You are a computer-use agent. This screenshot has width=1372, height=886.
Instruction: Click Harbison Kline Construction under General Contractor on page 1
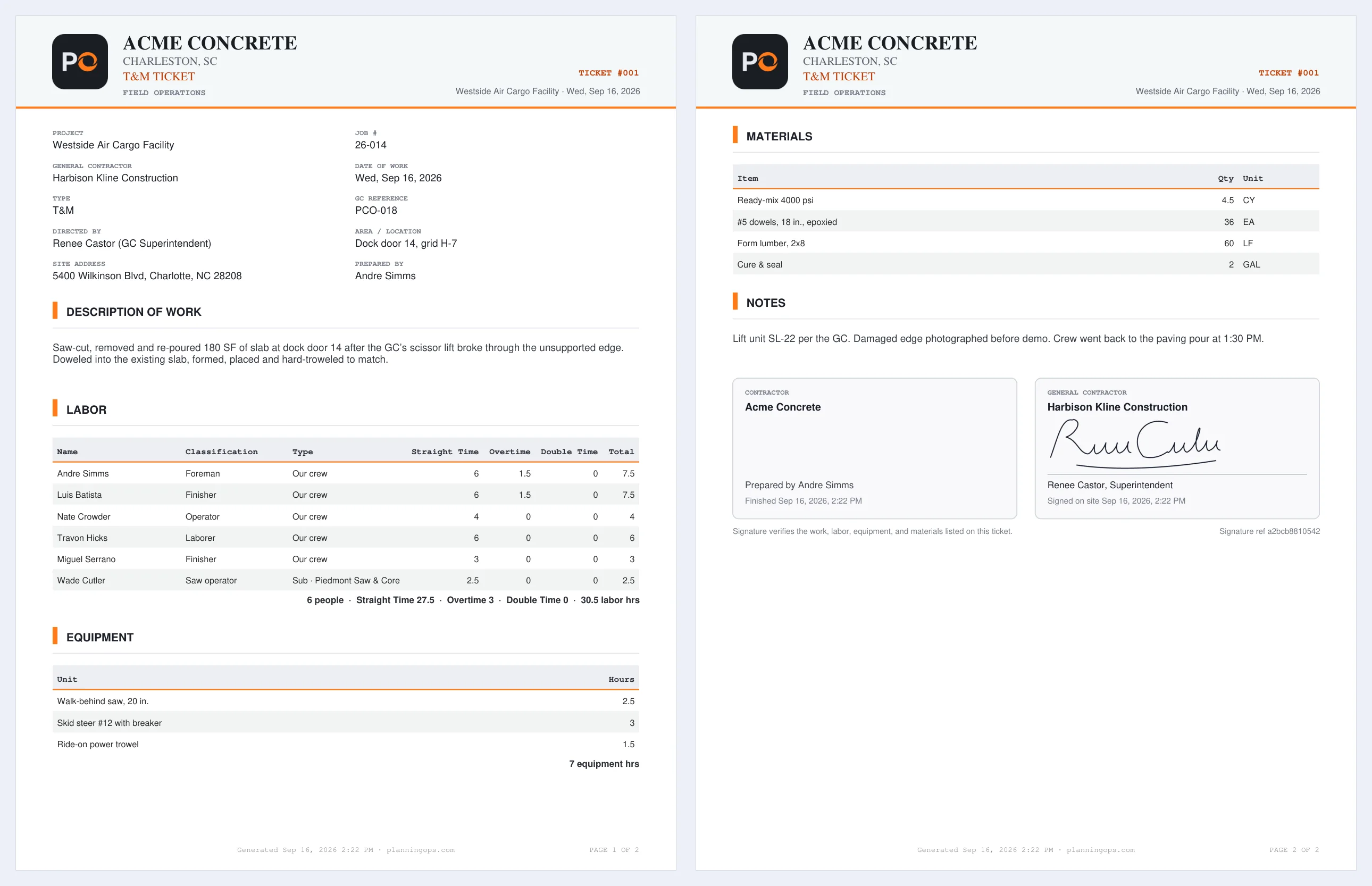point(115,178)
